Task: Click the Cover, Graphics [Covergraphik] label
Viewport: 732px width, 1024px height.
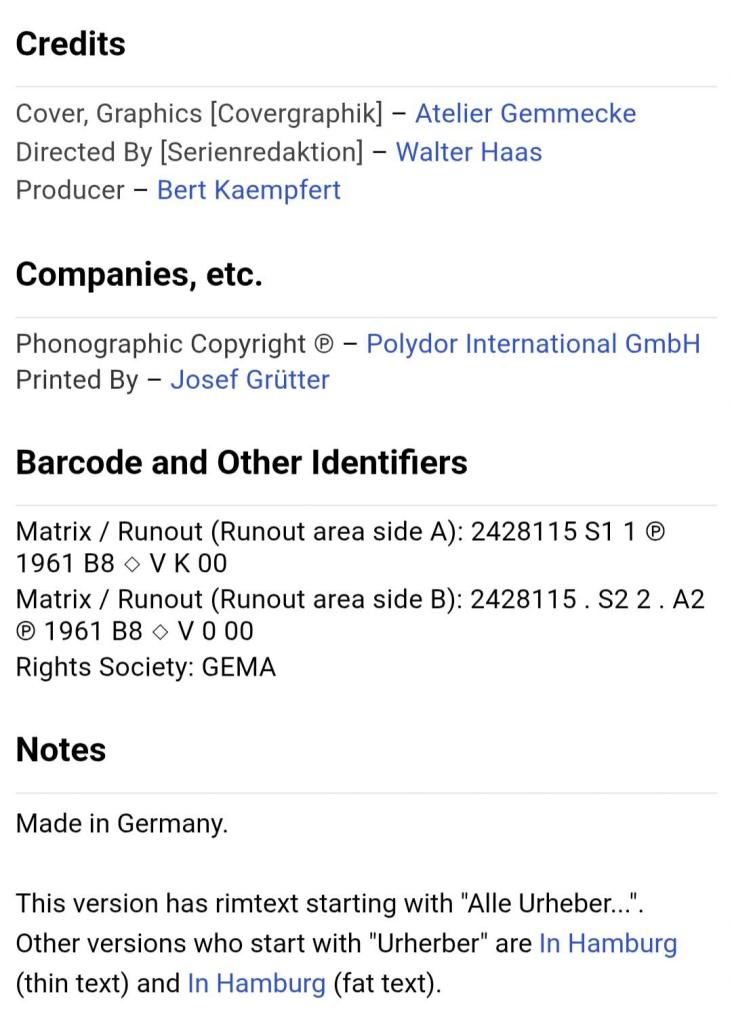Action: tap(199, 114)
